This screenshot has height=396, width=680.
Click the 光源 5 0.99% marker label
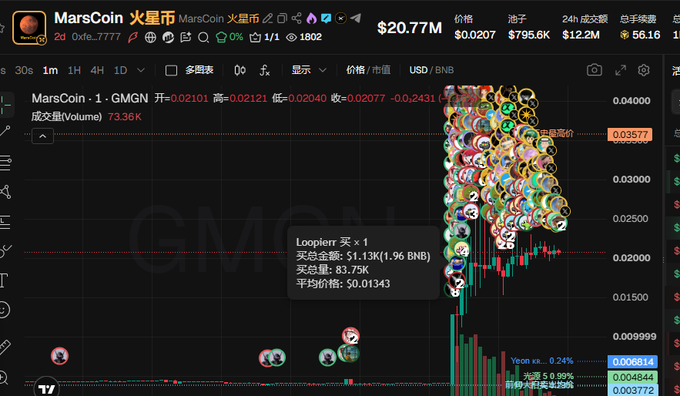click(x=548, y=376)
